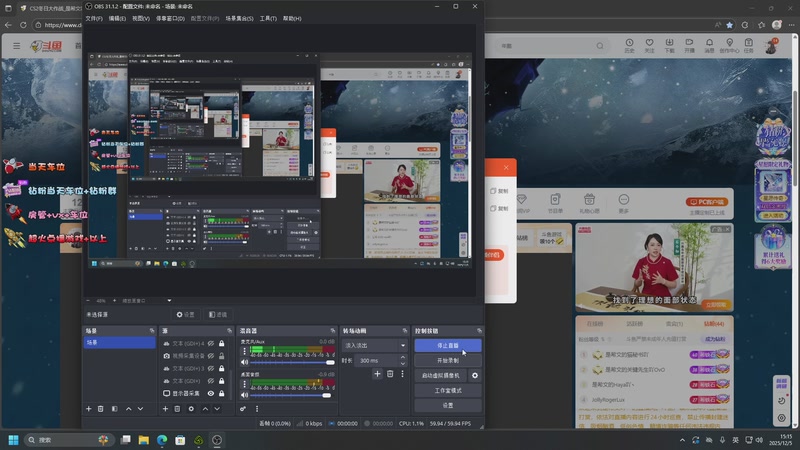Open the 场景集合(S) menu
The width and height of the screenshot is (800, 450).
[x=239, y=18]
